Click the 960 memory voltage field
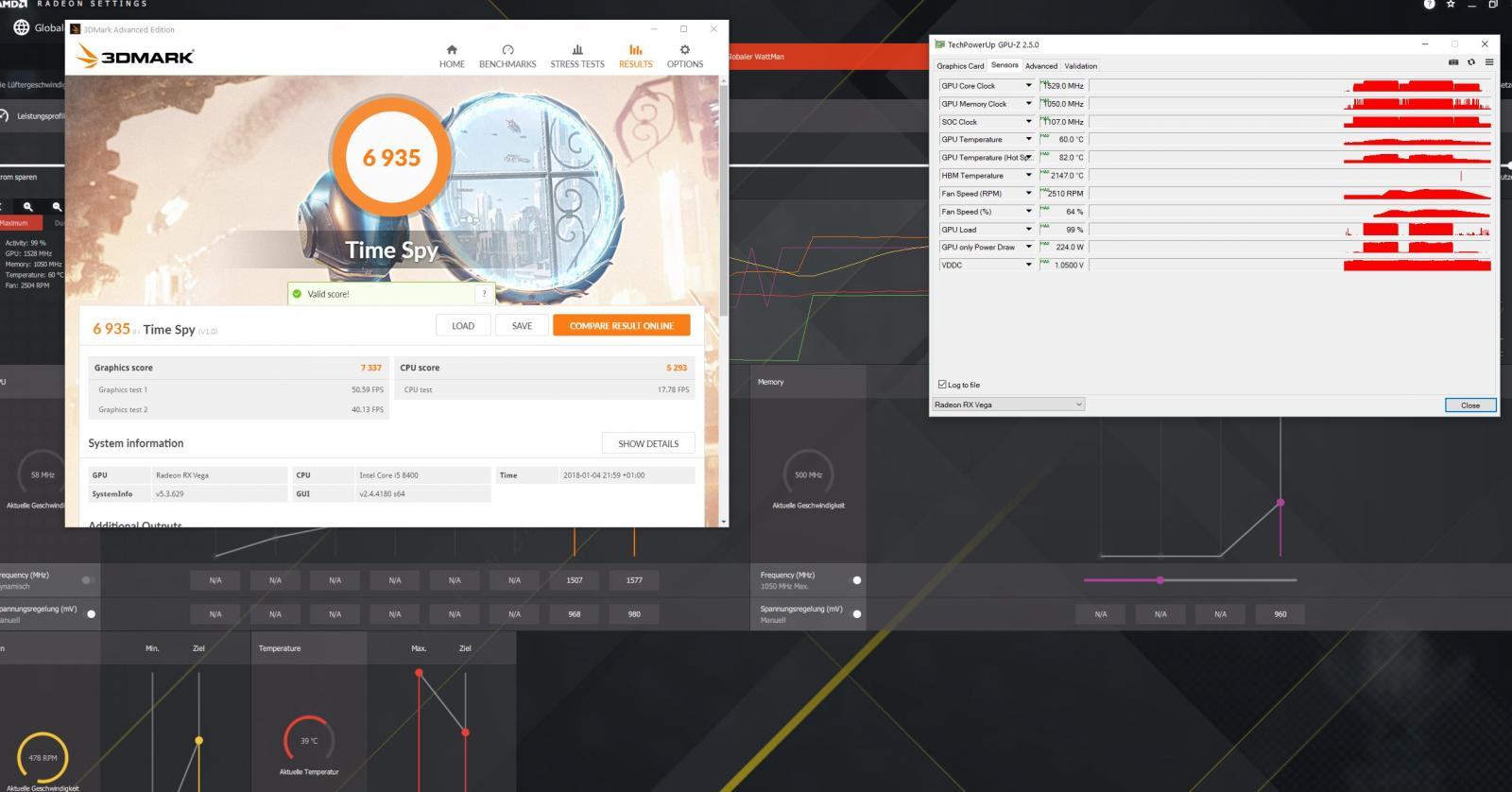The width and height of the screenshot is (1512, 792). pyautogui.click(x=1280, y=614)
